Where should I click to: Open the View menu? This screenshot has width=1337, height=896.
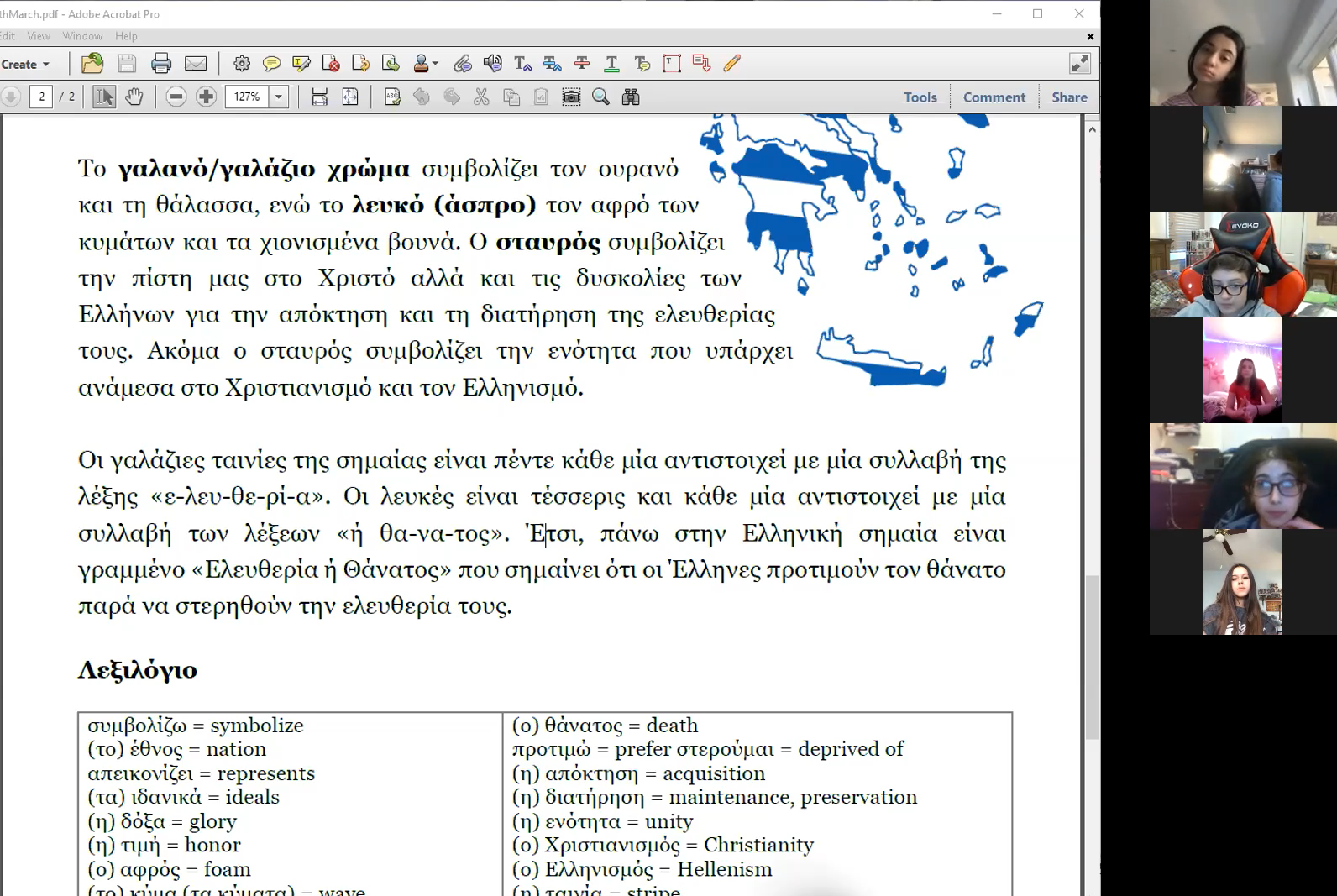[39, 36]
